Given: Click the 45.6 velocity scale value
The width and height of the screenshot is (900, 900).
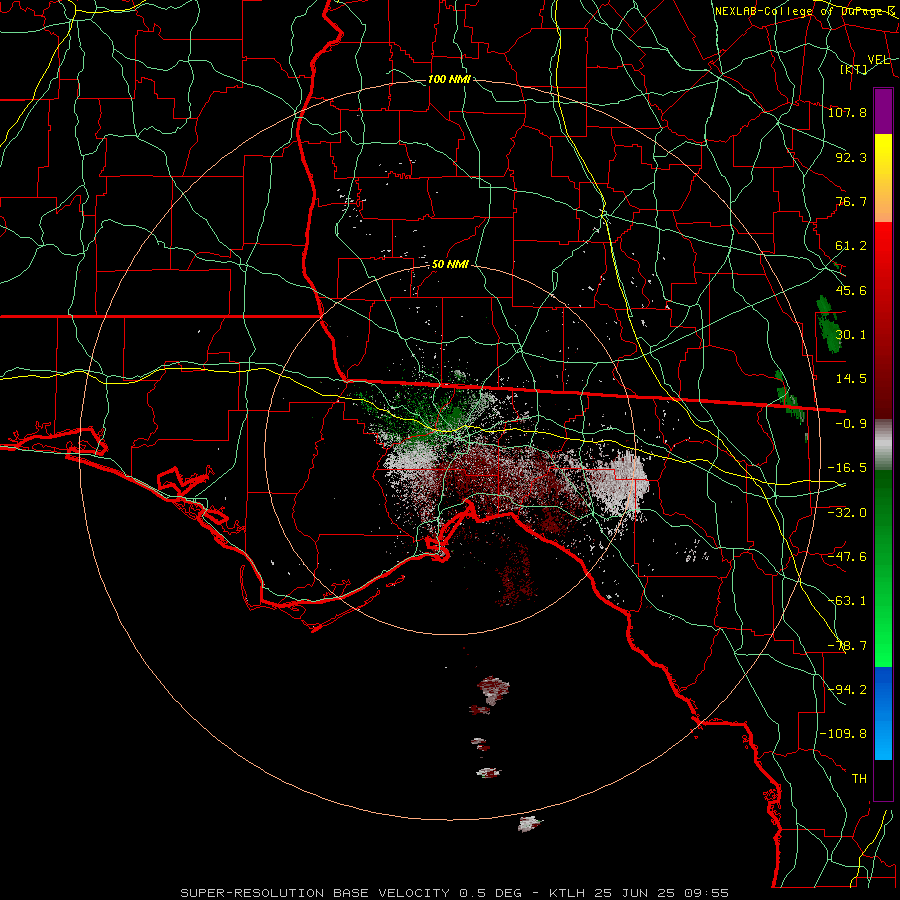Looking at the screenshot, I should 851,290.
